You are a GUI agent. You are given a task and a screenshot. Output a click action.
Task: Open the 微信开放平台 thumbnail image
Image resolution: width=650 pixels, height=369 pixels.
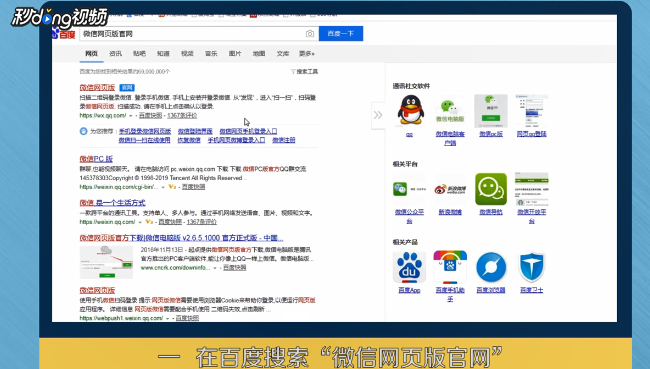(531, 189)
